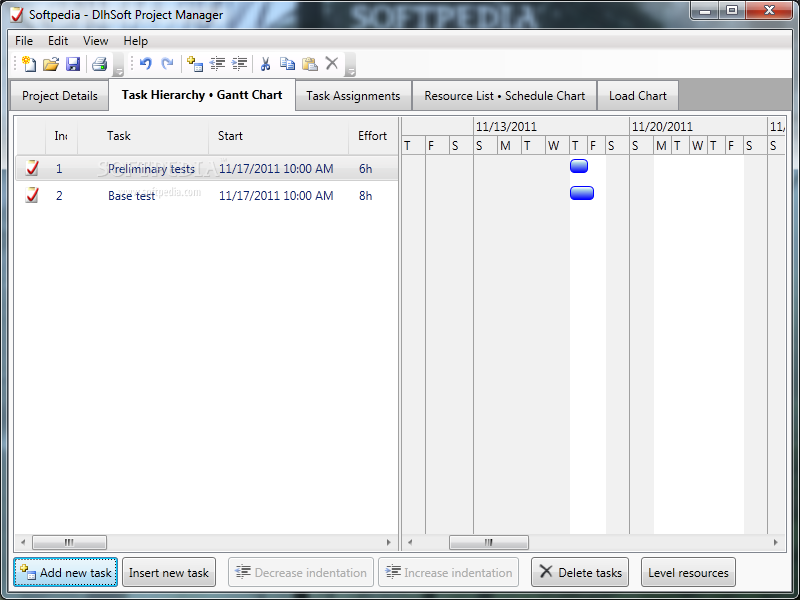The image size is (800, 600).
Task: Click the New project toolbar icon
Action: 29,64
